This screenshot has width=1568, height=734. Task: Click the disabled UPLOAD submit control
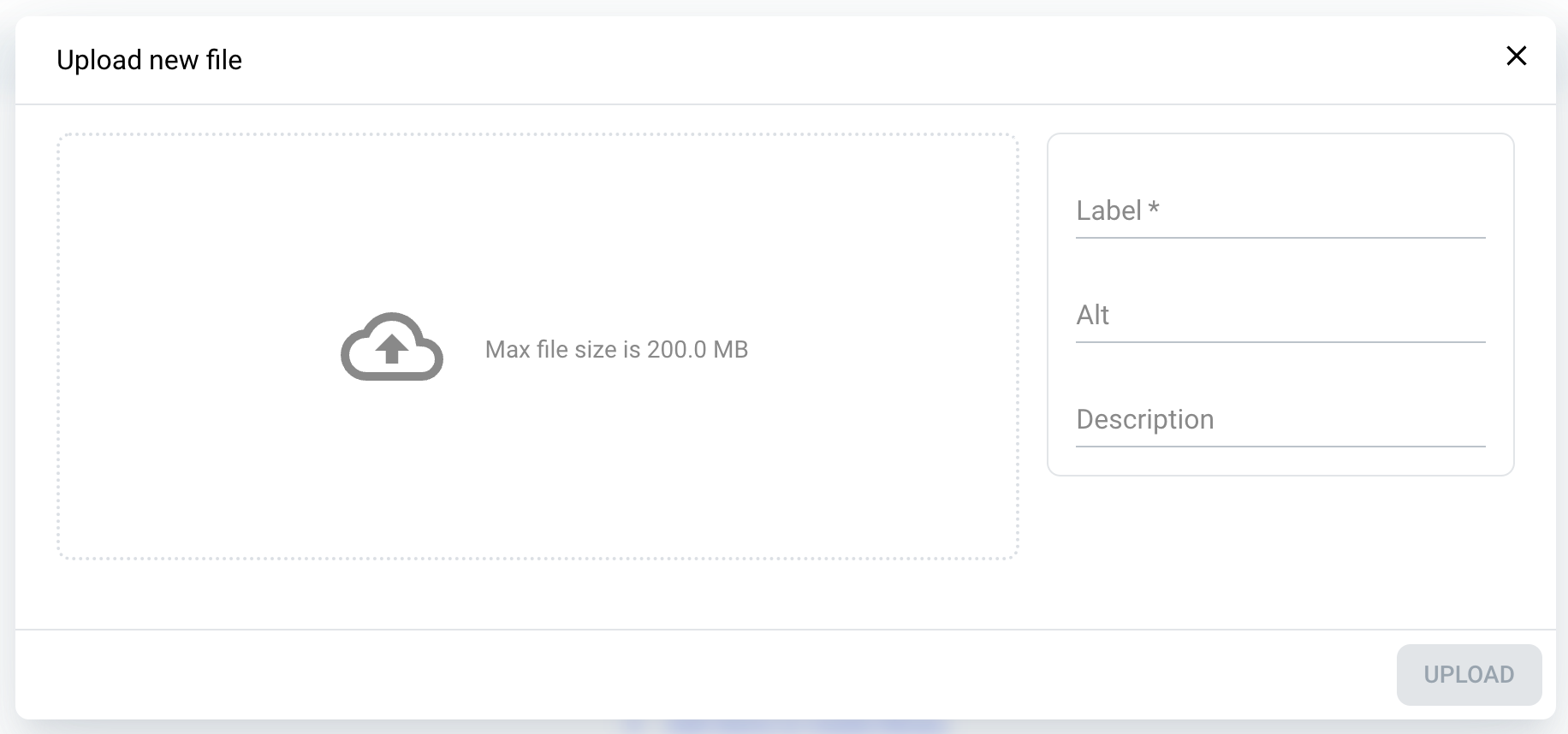1468,674
